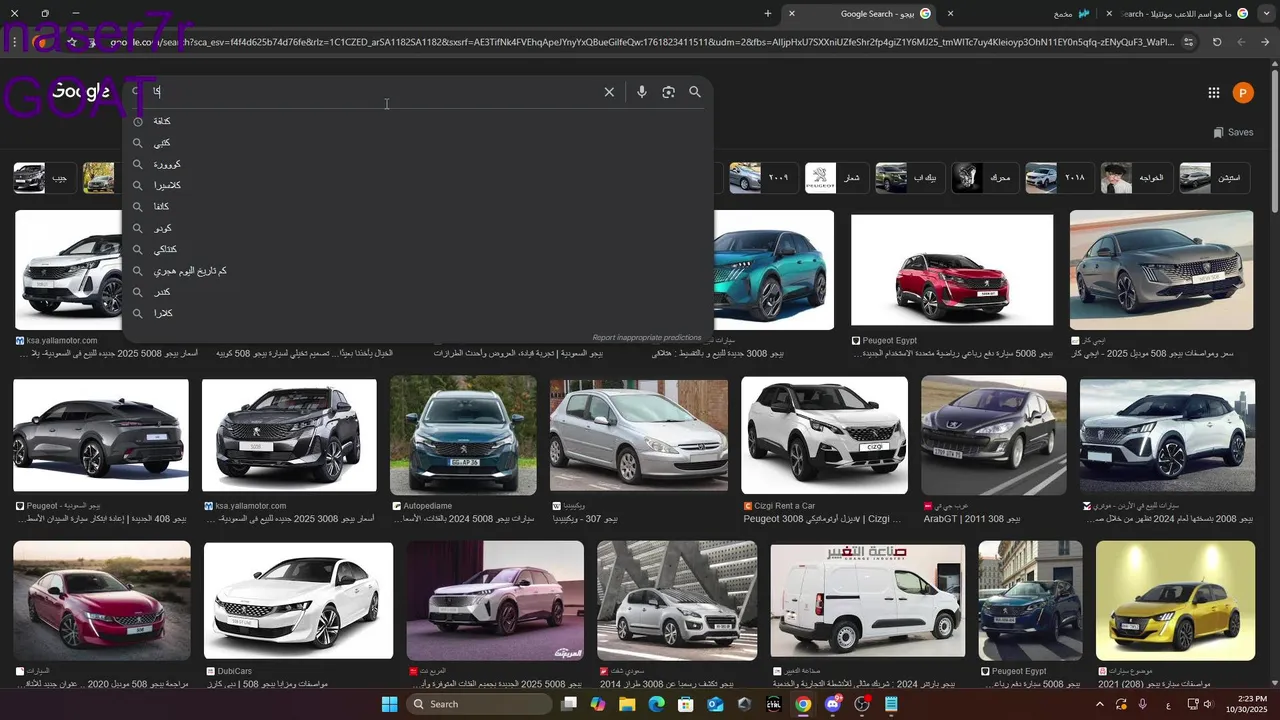
Task: Select the 'كثافة' history suggestion
Action: point(418,121)
